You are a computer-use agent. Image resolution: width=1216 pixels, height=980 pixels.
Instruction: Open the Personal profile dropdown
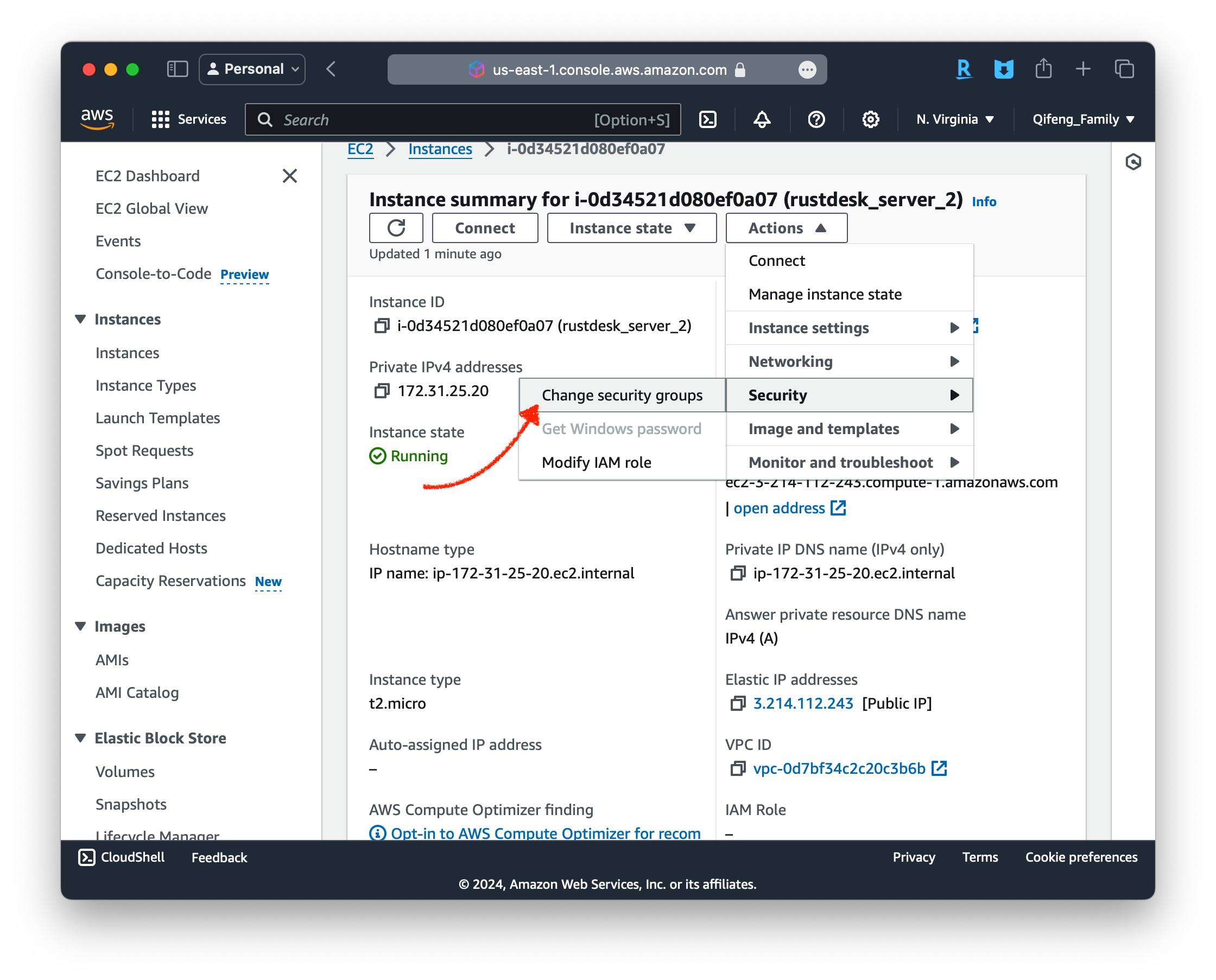pos(252,69)
